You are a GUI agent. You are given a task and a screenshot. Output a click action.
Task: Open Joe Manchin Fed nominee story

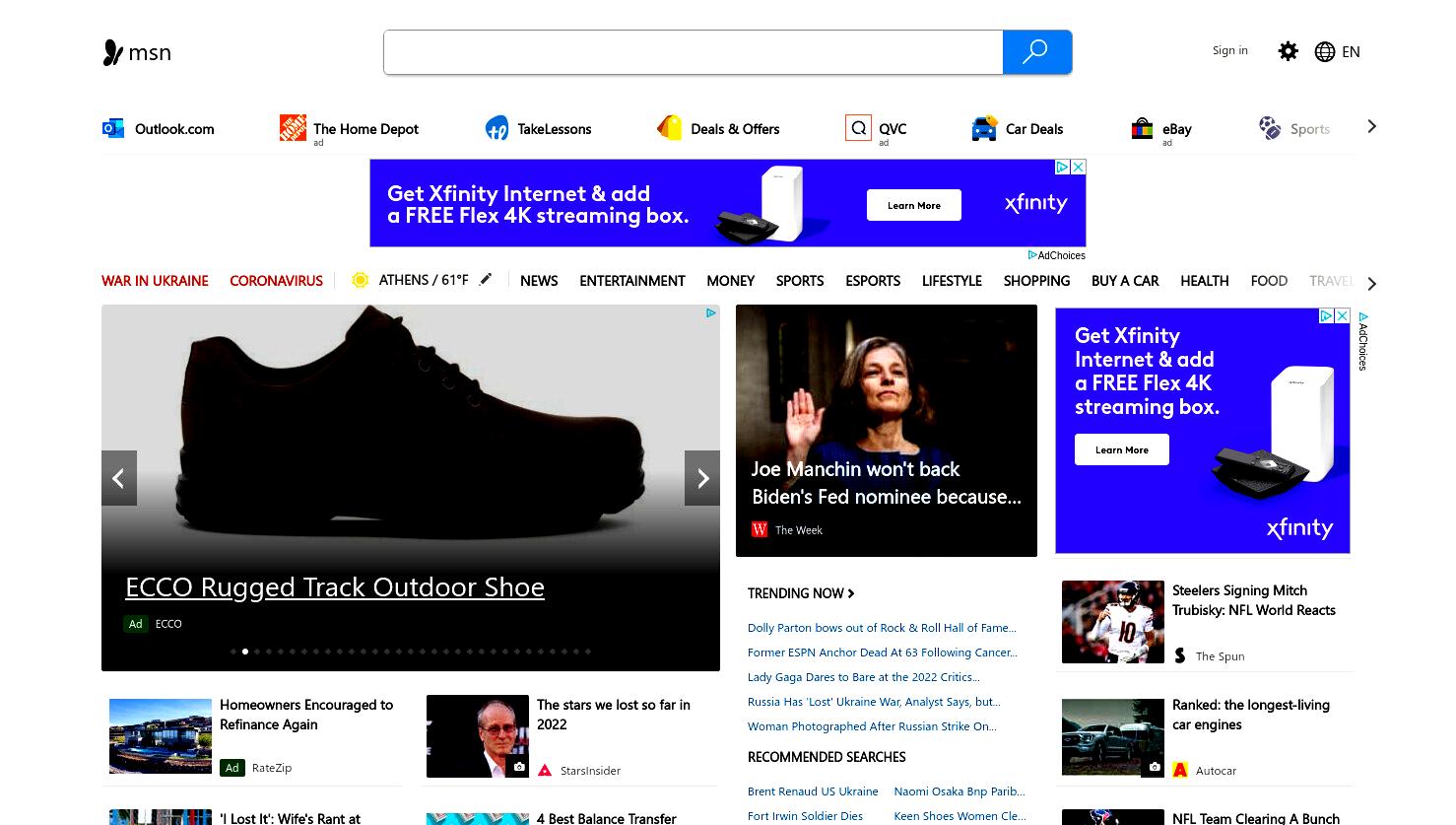886,483
